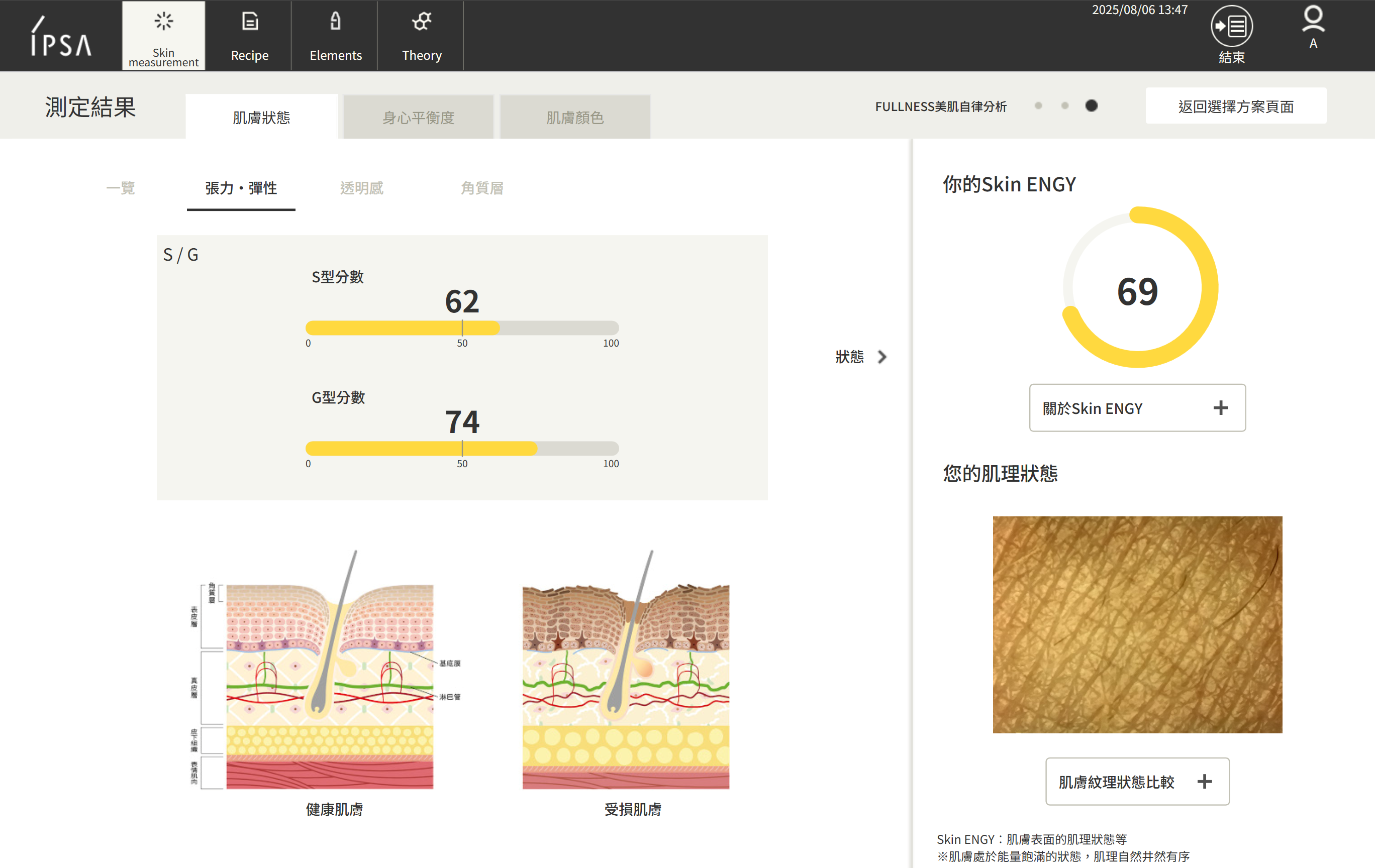
Task: Select the second page indicator dot
Action: coord(1064,105)
